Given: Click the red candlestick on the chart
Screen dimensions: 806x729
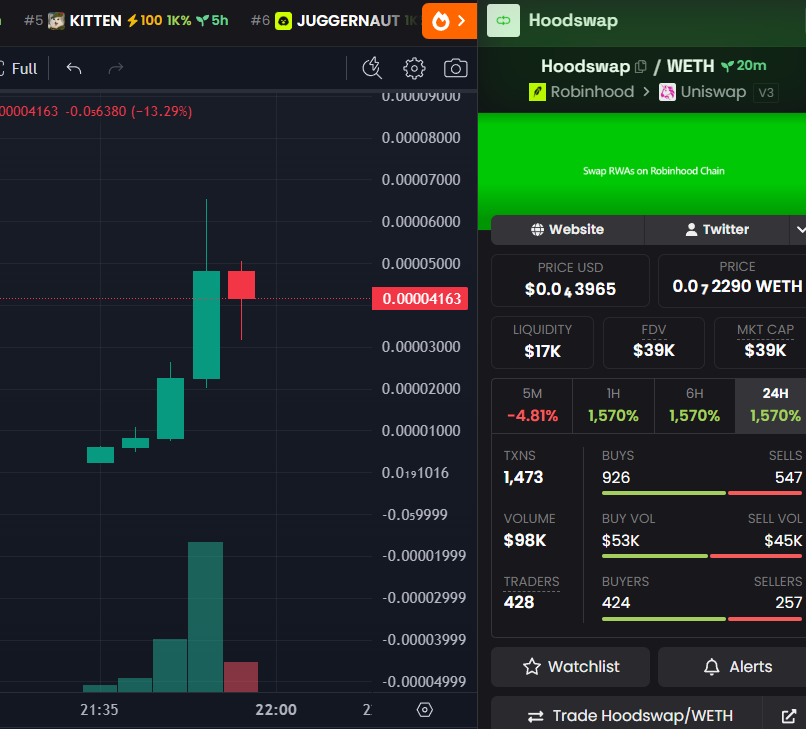Looking at the screenshot, I should pyautogui.click(x=242, y=285).
